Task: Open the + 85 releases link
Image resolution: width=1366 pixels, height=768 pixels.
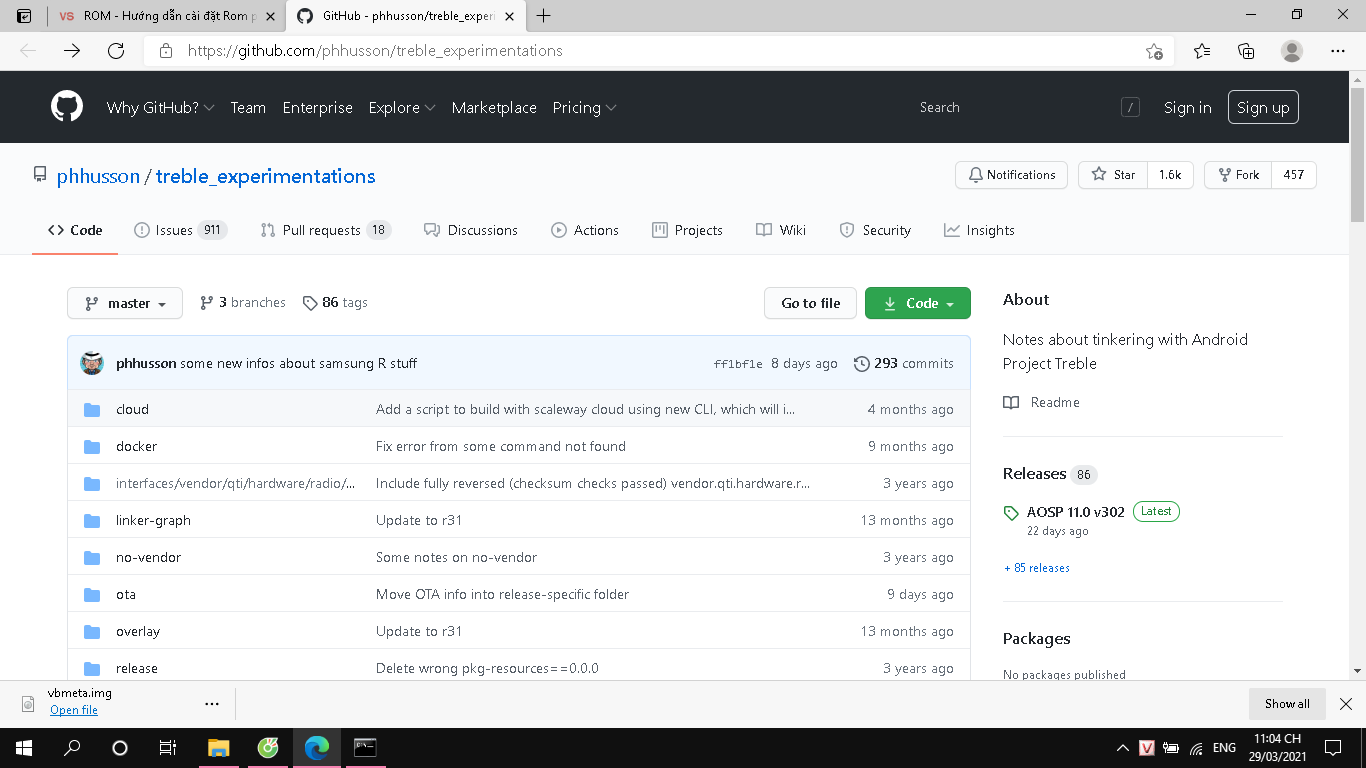Action: click(1036, 568)
